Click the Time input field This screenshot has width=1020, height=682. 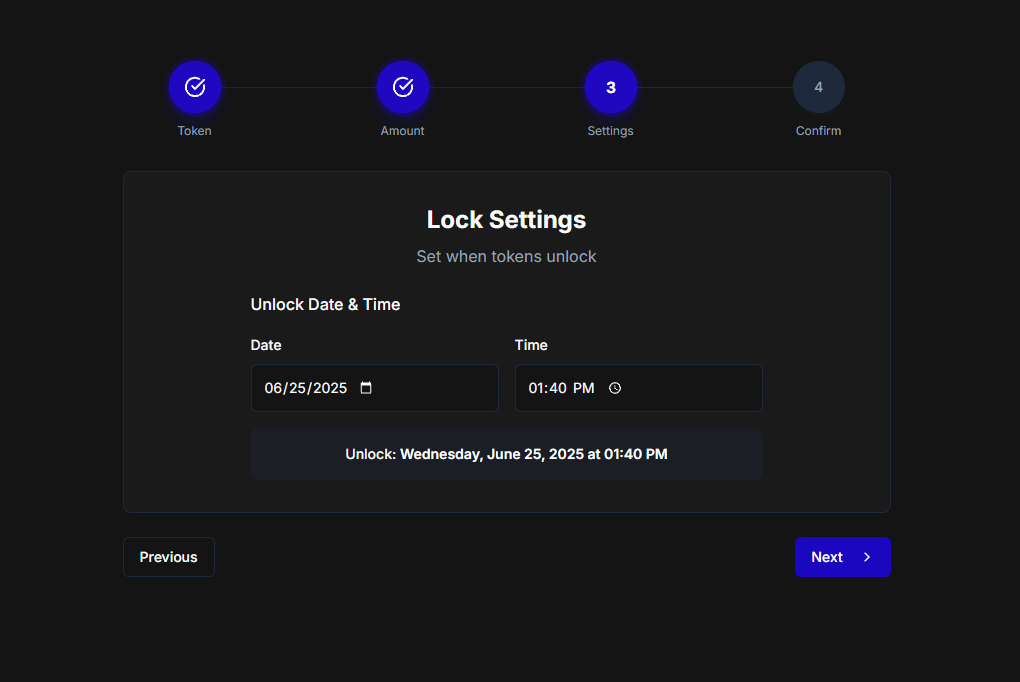tap(639, 388)
